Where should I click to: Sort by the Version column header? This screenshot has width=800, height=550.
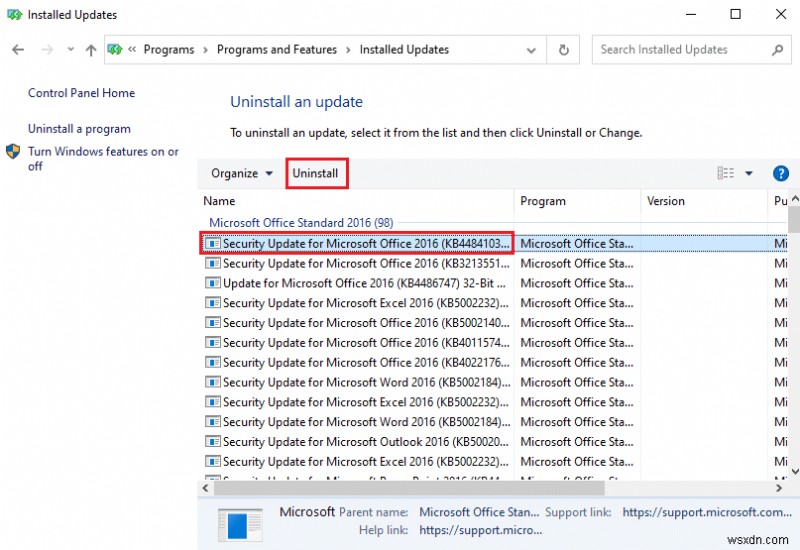click(x=704, y=201)
